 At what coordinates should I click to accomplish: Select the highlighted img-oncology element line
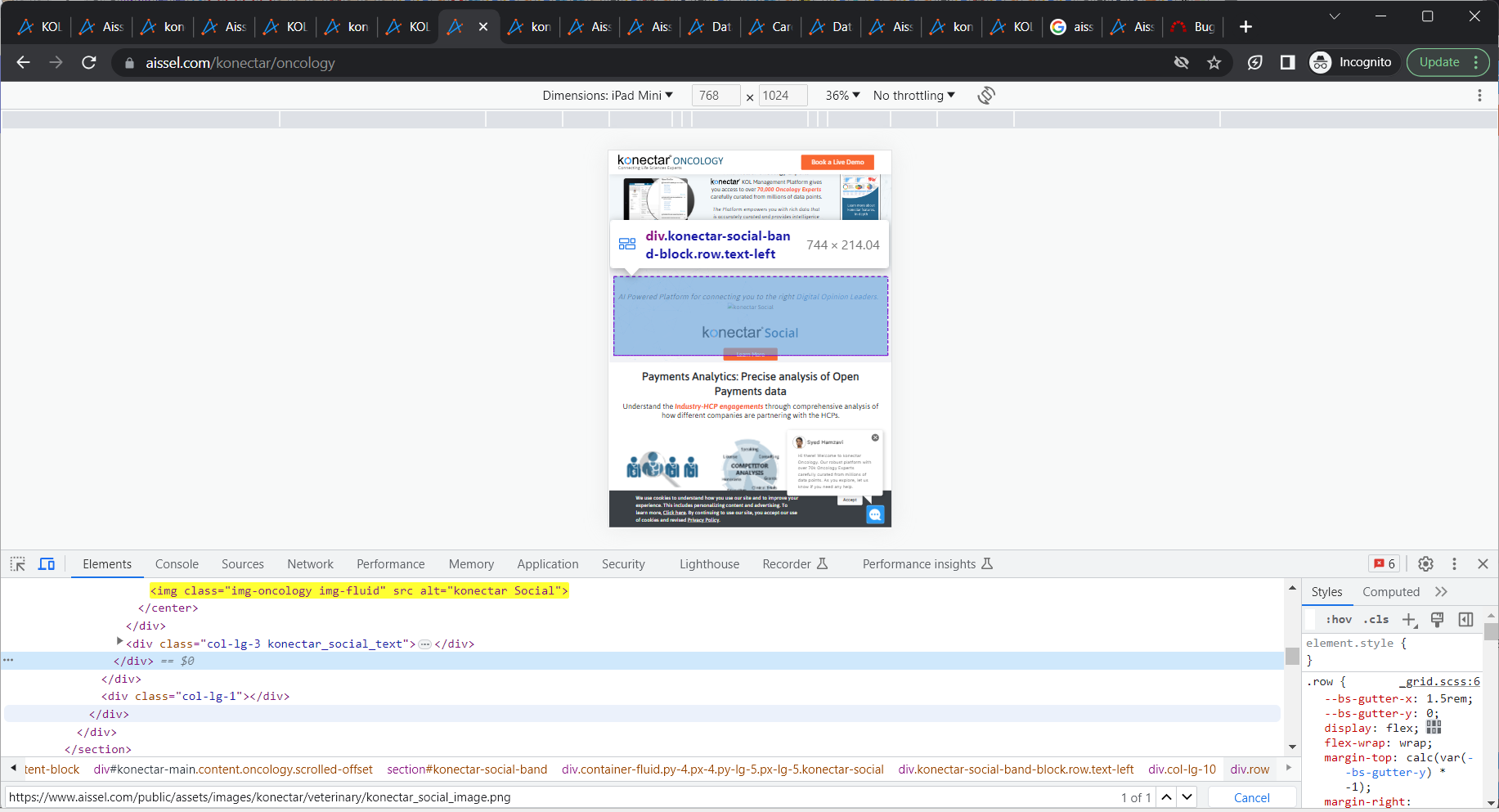click(359, 590)
